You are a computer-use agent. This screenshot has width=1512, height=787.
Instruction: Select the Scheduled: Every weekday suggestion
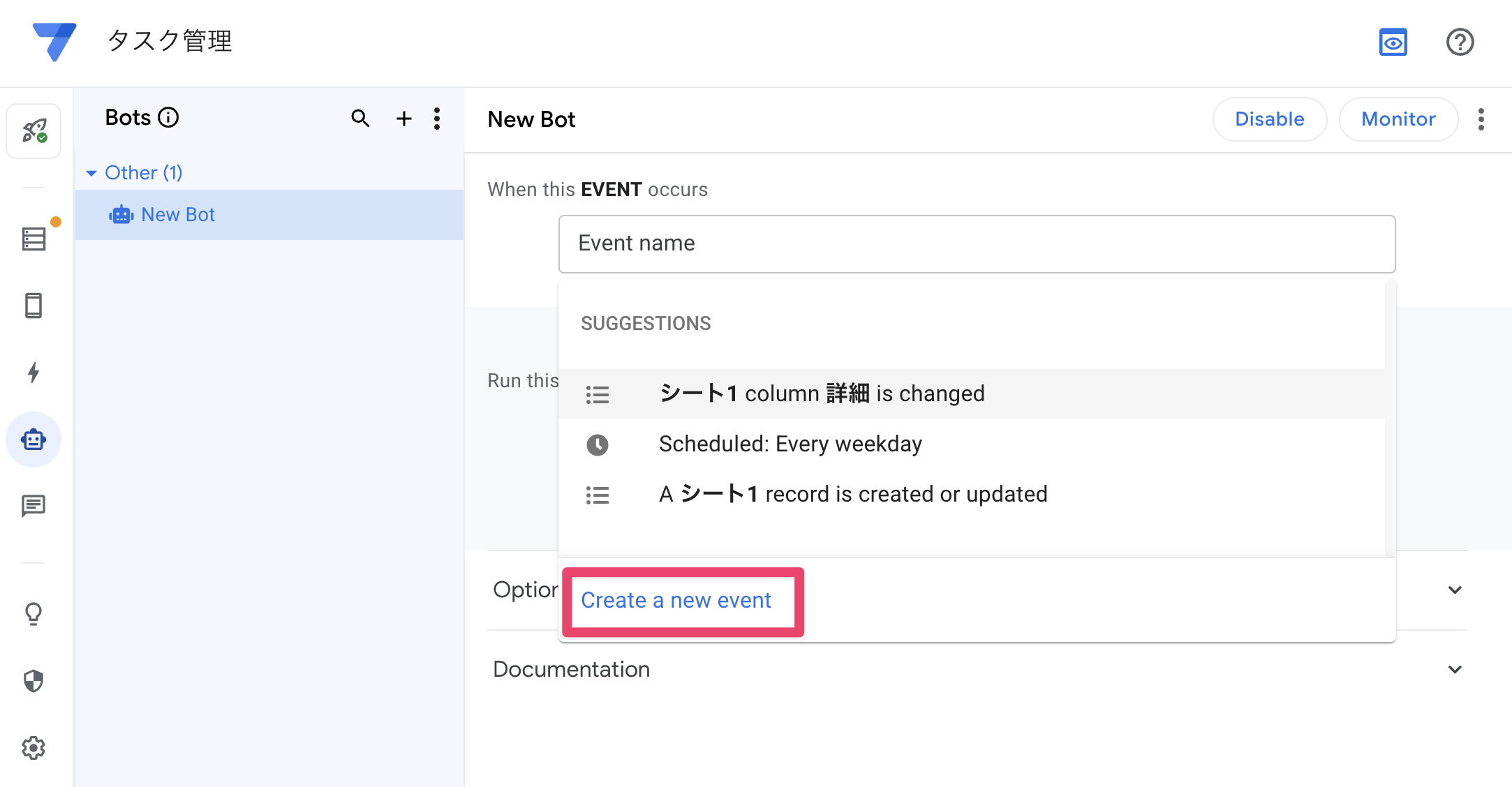click(x=790, y=444)
